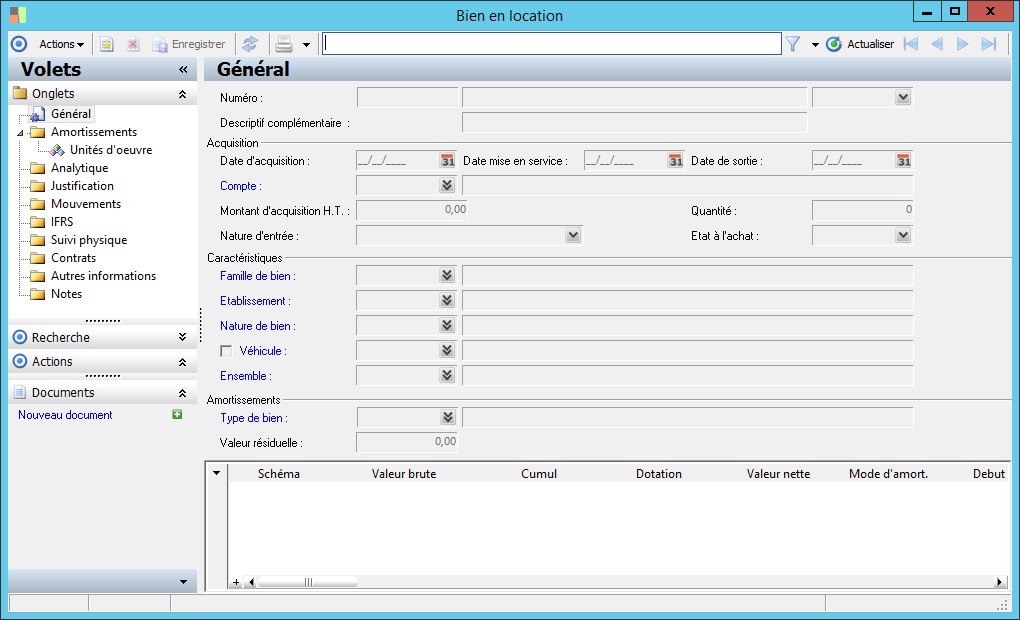
Task: Go to the last record arrow
Action: tap(989, 44)
